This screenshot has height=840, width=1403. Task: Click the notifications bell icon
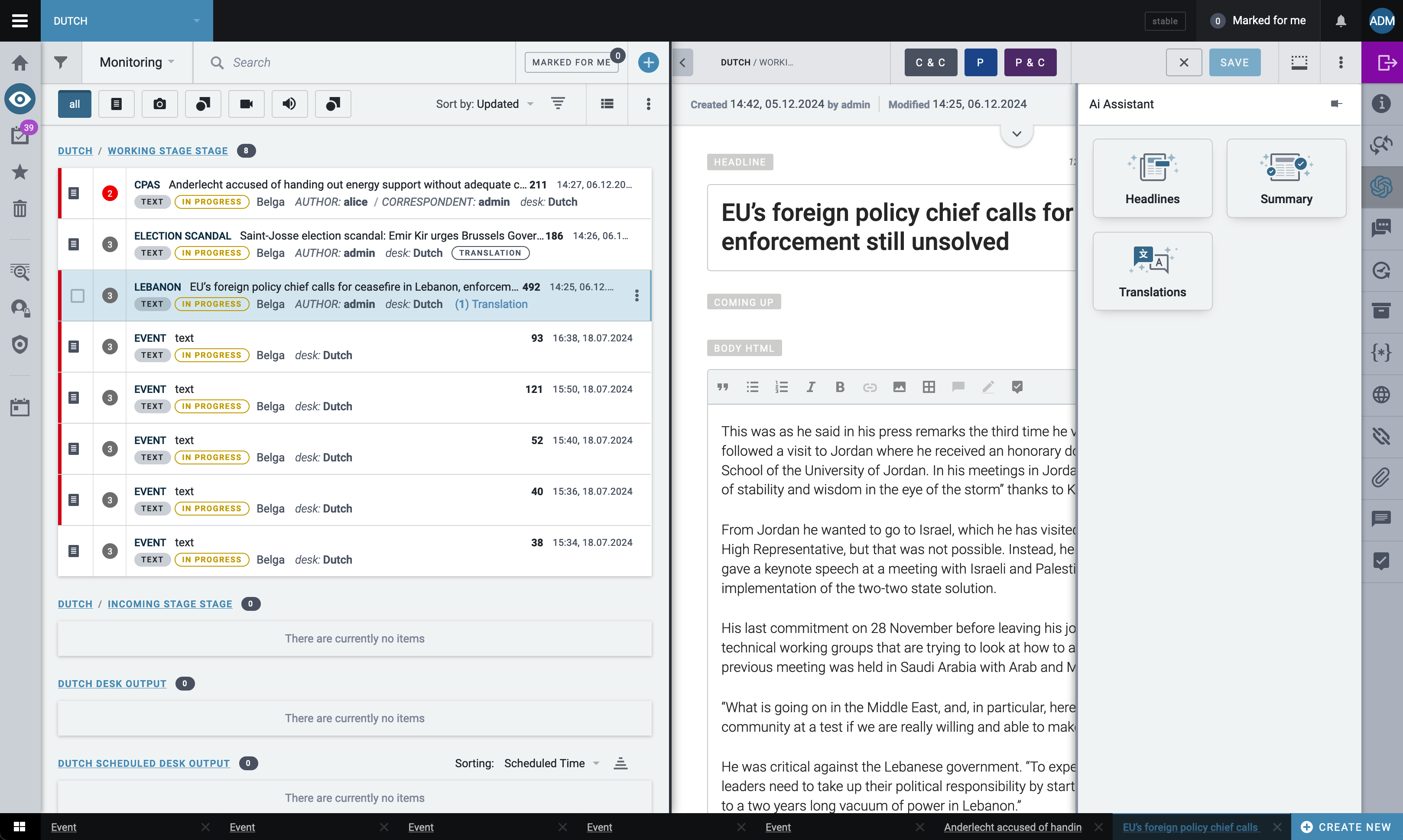coord(1340,21)
